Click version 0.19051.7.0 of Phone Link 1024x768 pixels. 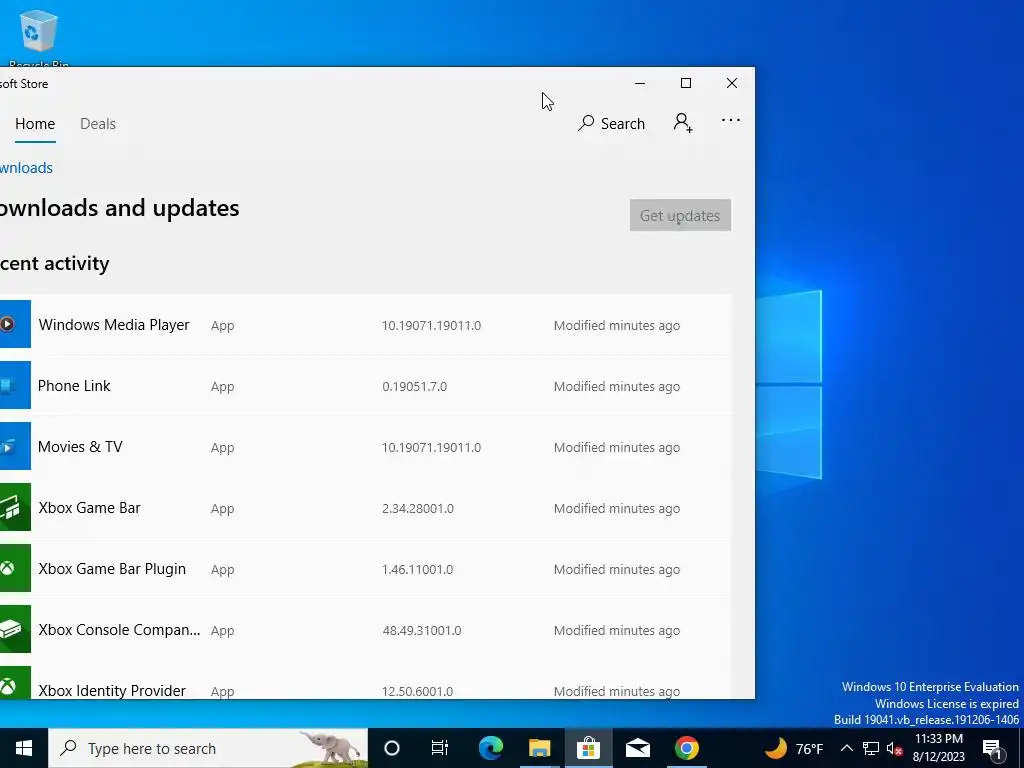point(415,387)
